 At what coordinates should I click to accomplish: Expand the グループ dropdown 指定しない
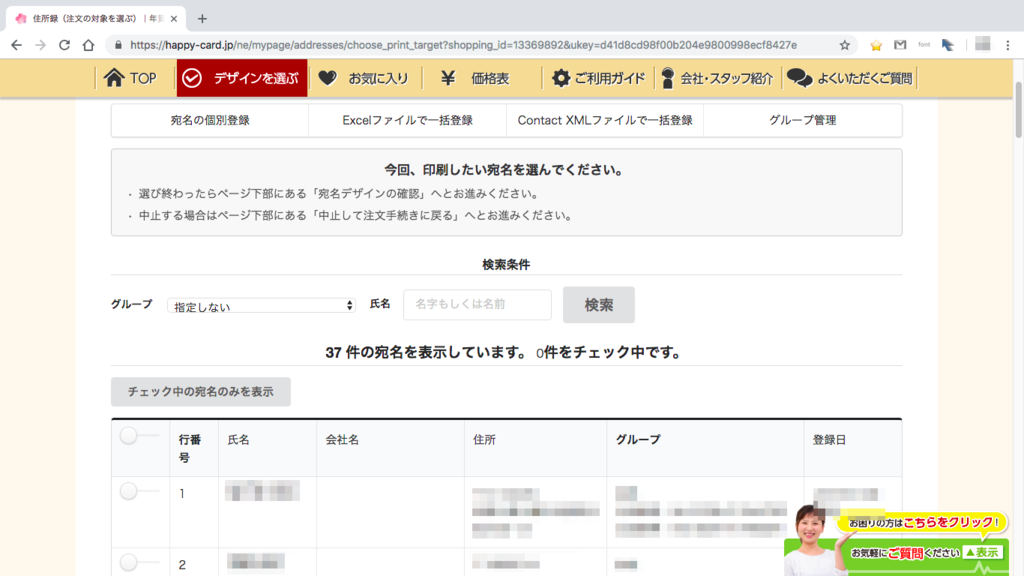(x=261, y=306)
